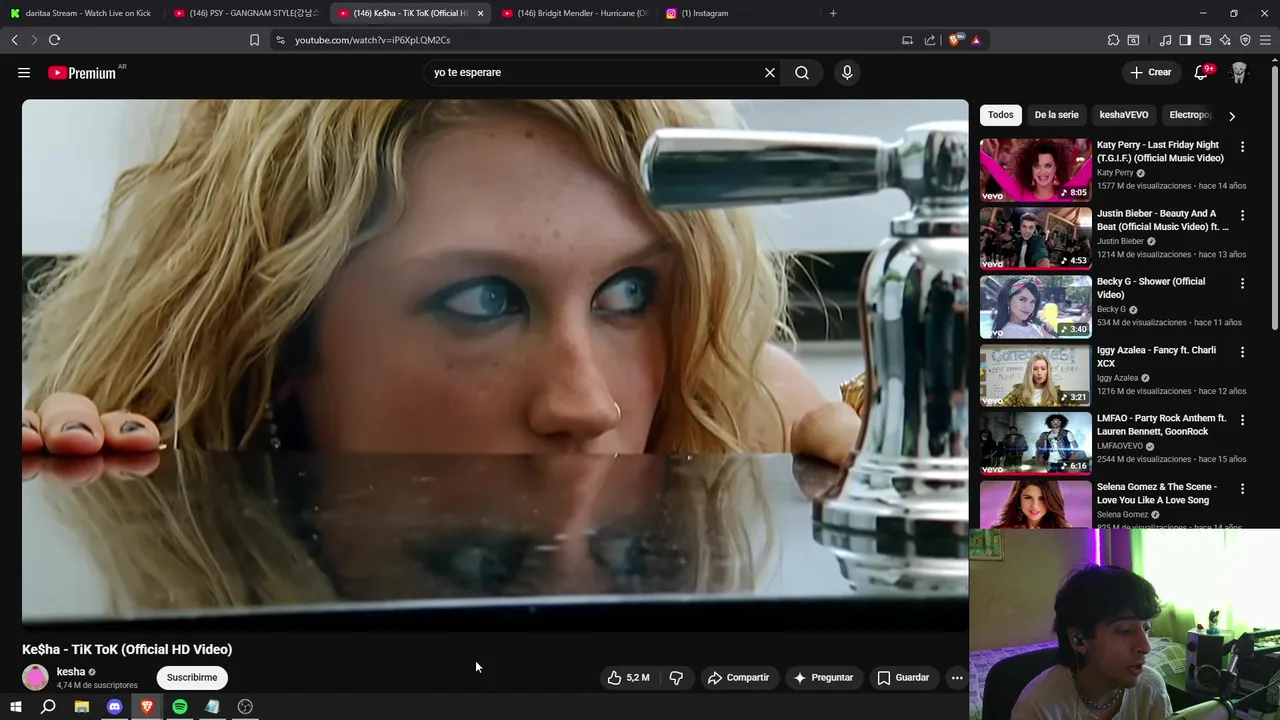Open Katy Perry Last Friday Night thumbnail

[1035, 169]
